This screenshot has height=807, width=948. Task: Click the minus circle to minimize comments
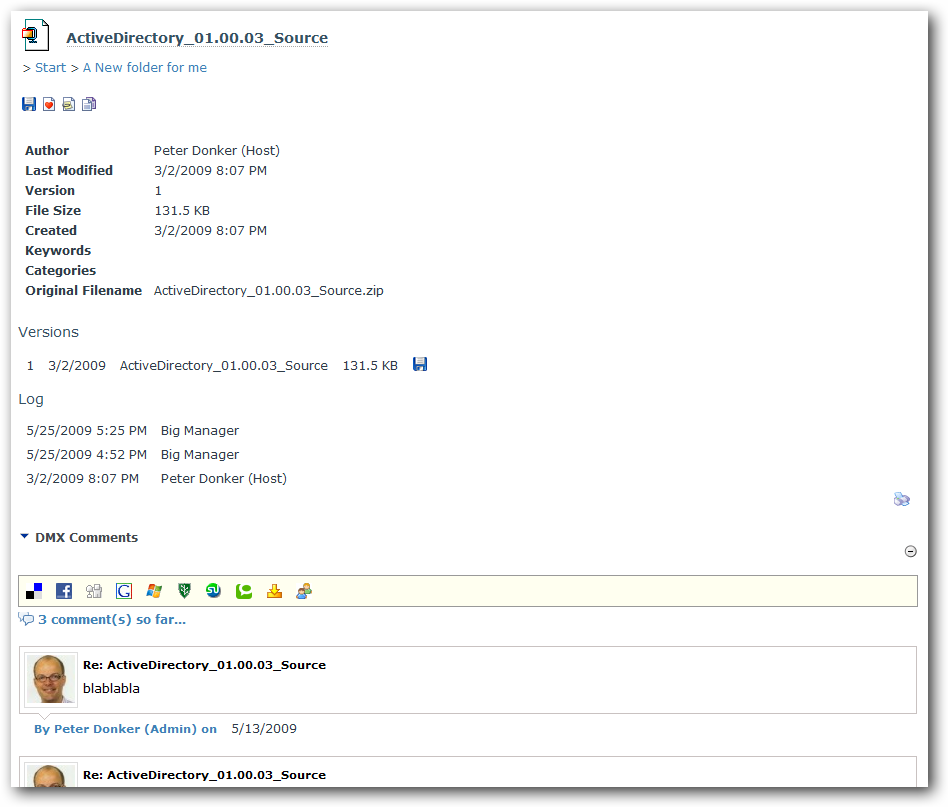(x=911, y=551)
